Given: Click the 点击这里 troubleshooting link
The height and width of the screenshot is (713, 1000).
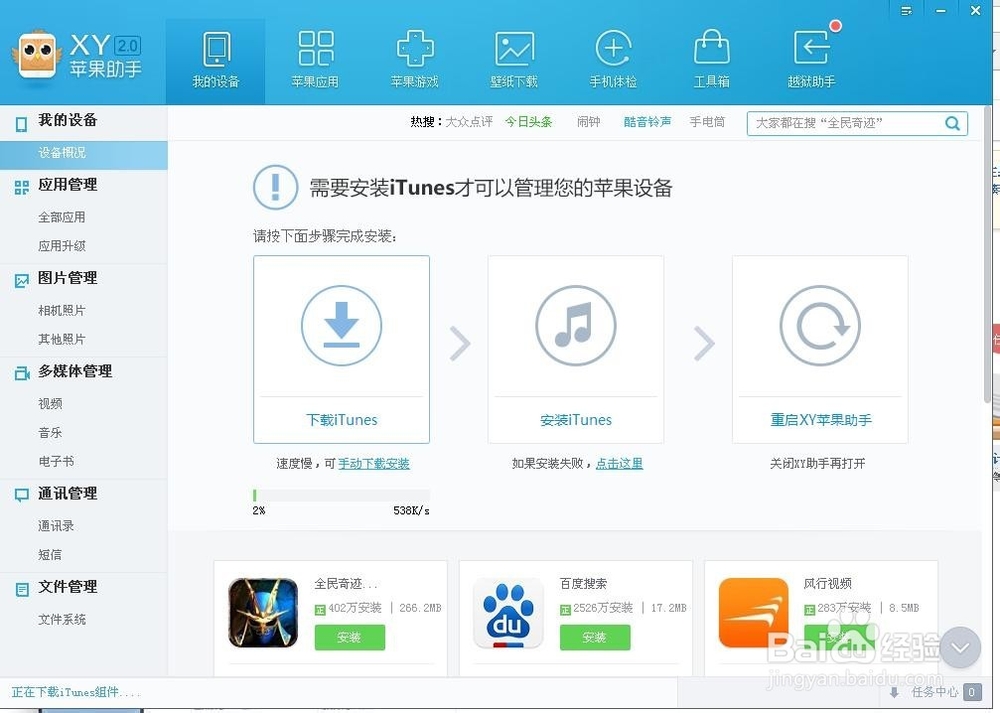Looking at the screenshot, I should 619,463.
